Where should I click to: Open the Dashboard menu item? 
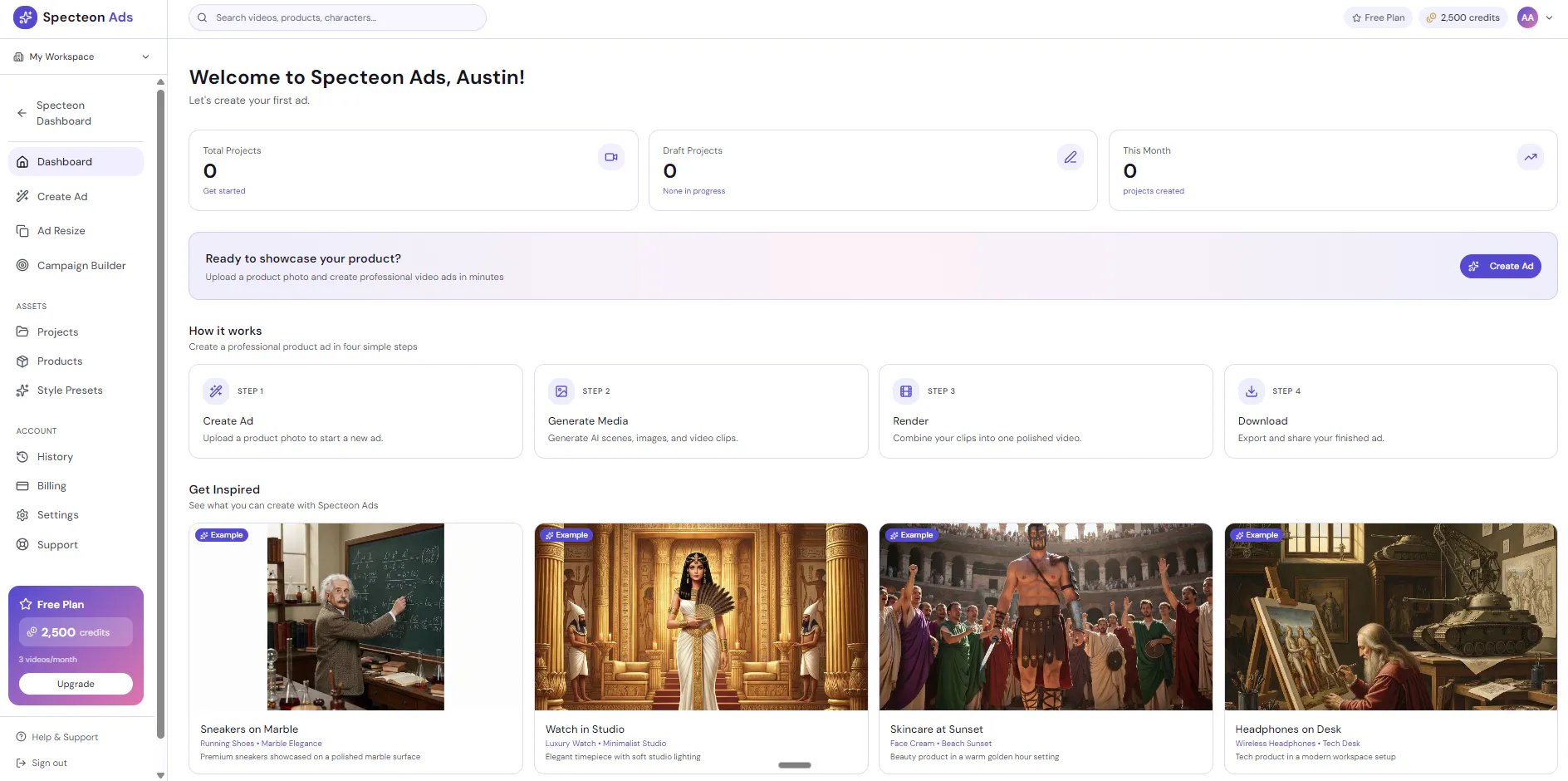[x=76, y=162]
